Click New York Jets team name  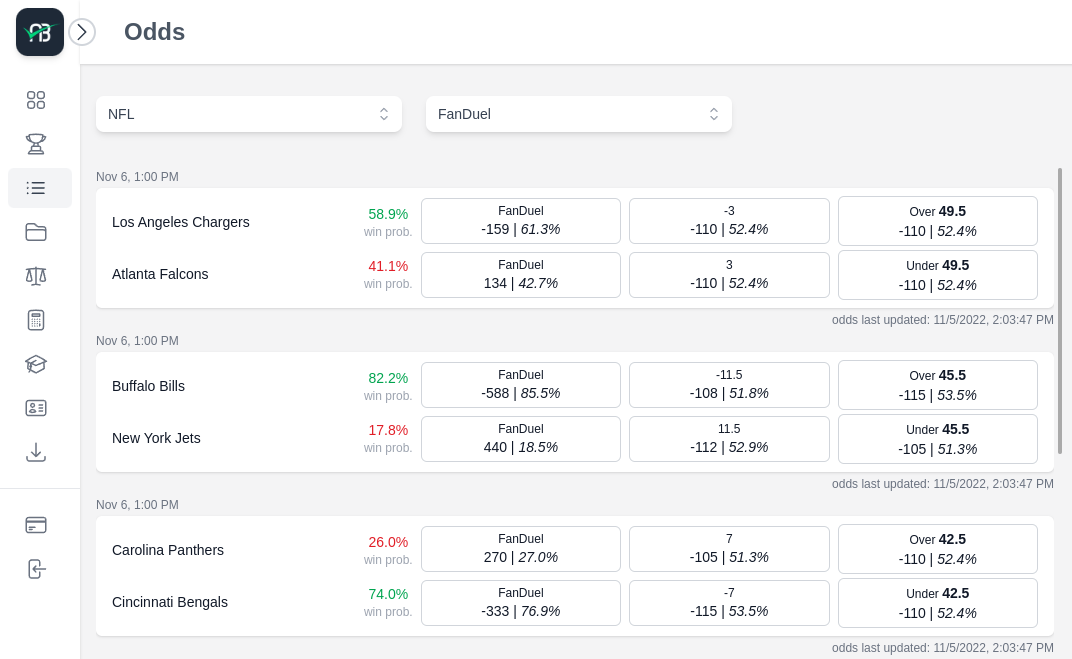(x=156, y=438)
